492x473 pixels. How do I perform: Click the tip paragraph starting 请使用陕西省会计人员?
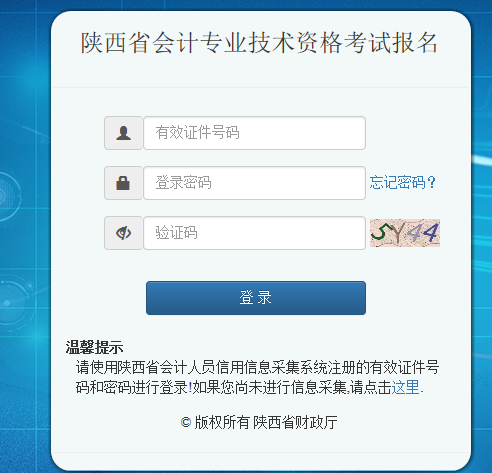coord(257,377)
